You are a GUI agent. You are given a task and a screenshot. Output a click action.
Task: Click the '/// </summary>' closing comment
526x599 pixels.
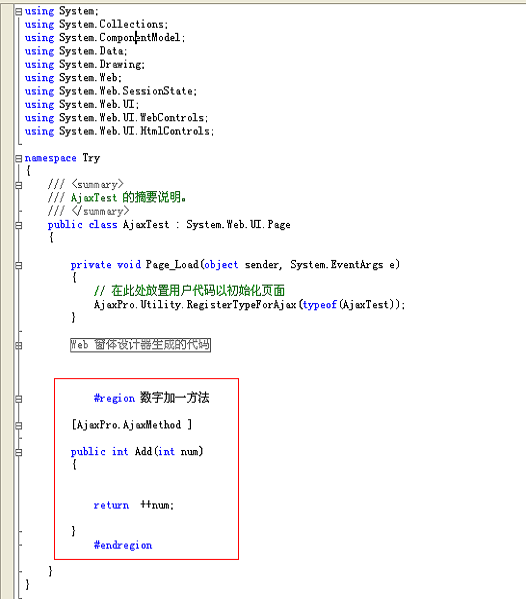coord(89,211)
